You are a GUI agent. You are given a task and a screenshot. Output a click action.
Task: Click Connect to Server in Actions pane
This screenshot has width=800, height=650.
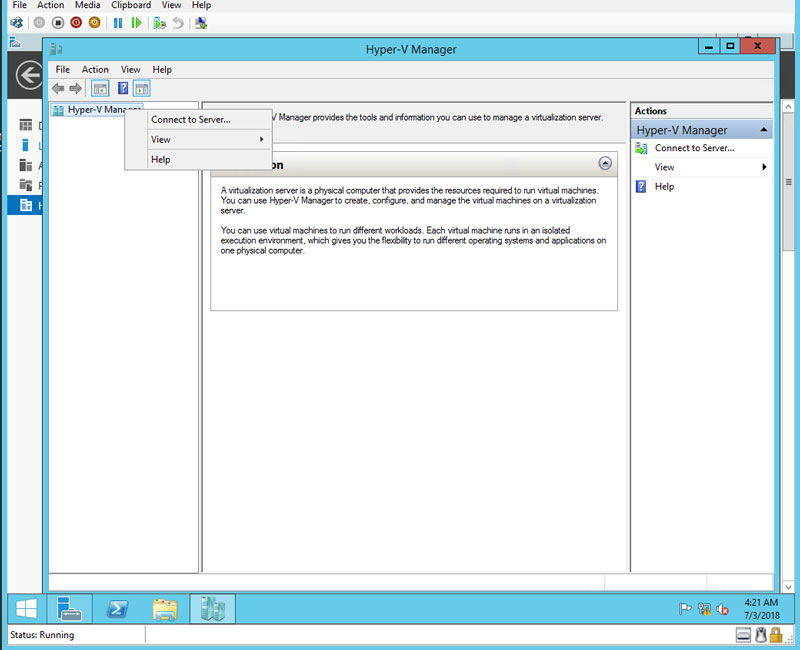(x=694, y=148)
